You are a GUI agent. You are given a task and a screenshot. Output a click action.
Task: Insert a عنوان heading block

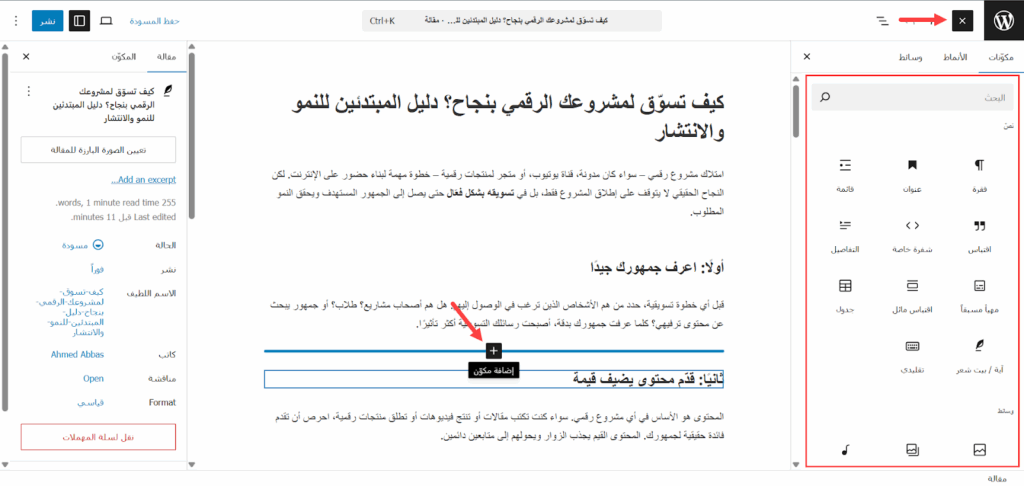[x=912, y=174]
